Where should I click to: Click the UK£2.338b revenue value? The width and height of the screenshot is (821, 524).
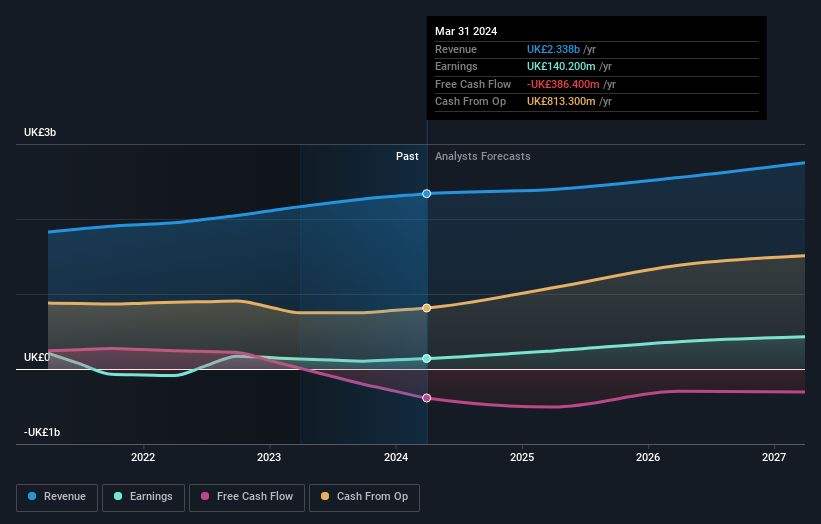pos(553,49)
